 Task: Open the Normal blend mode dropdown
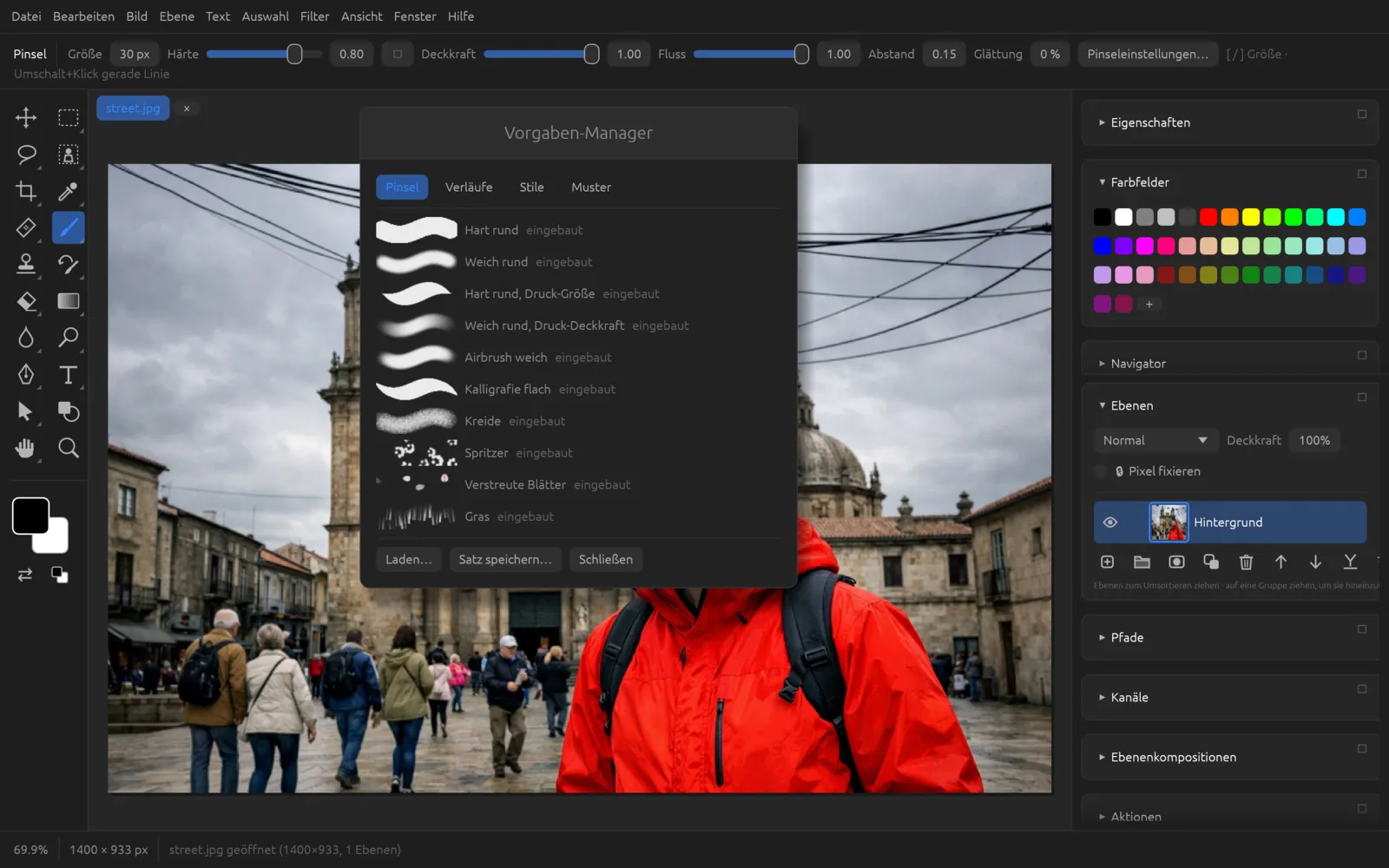(1155, 440)
